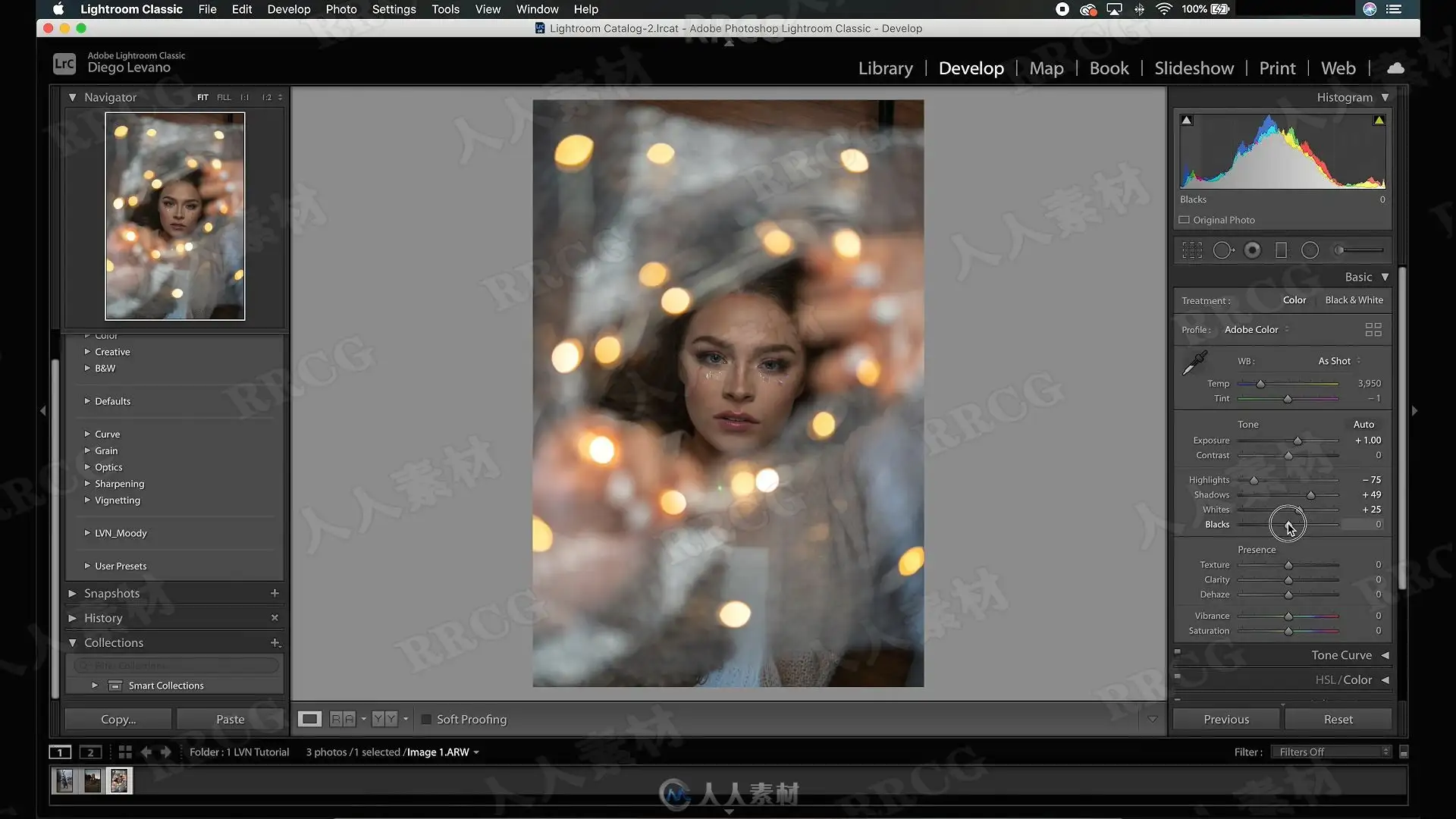Open the Profile Browser grid icon
The image size is (1456, 819).
(x=1373, y=330)
